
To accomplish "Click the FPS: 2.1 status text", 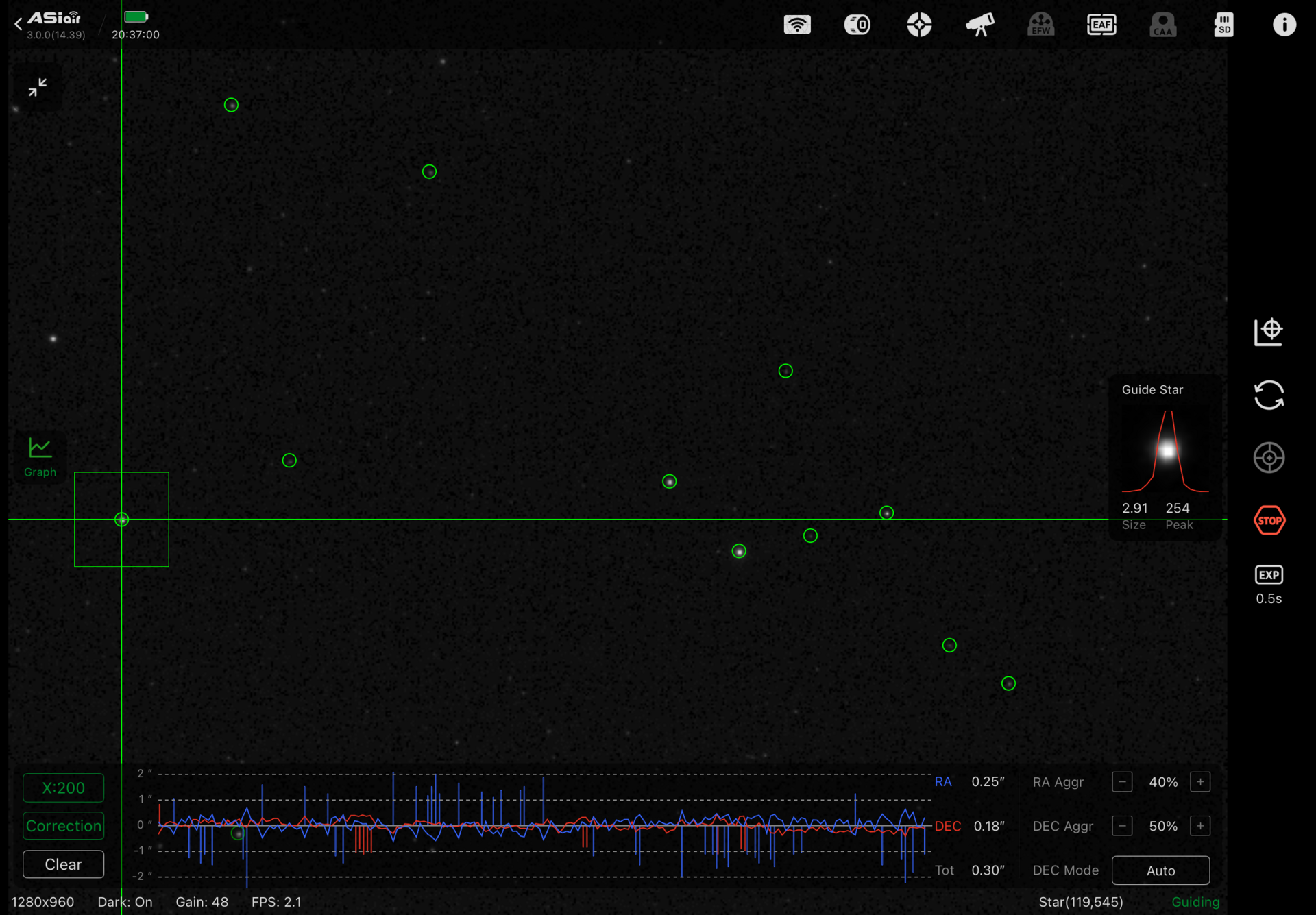I will (276, 902).
